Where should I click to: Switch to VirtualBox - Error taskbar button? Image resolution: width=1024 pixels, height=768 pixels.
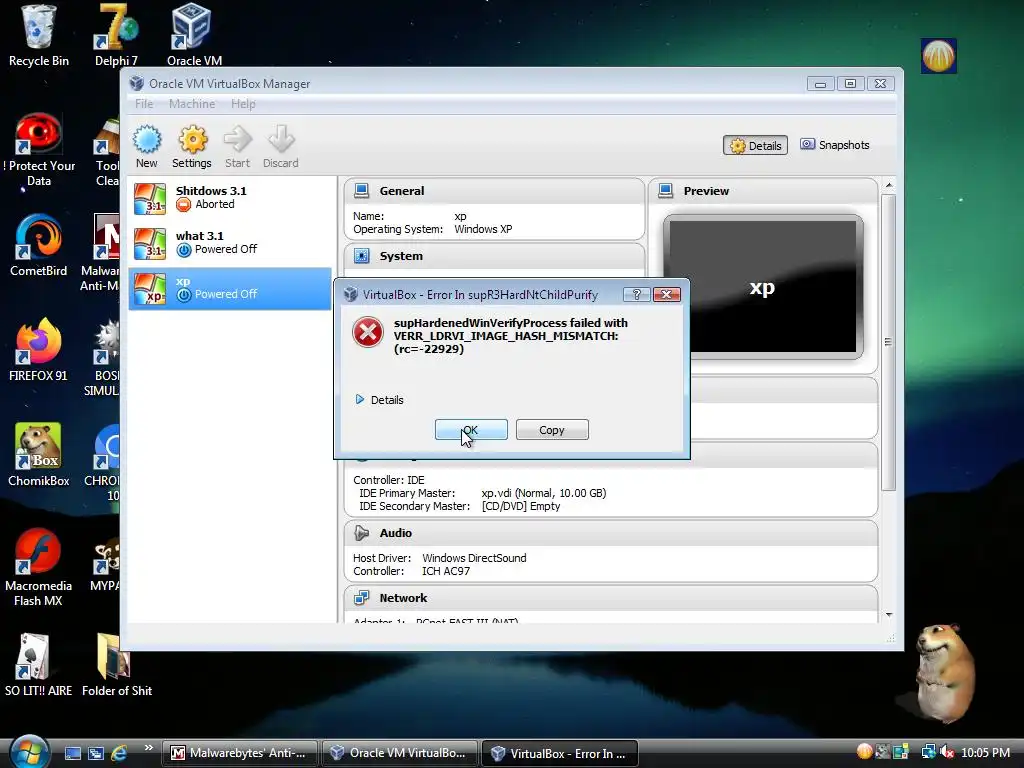click(x=560, y=753)
